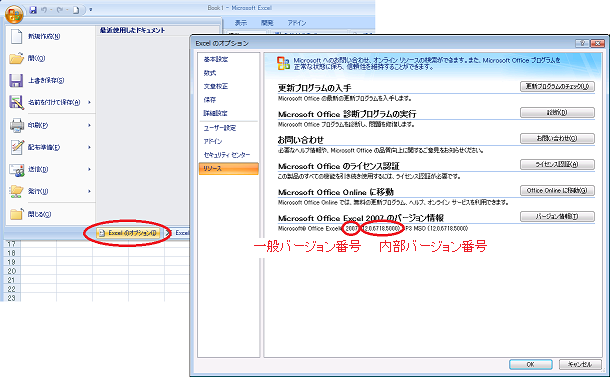The width and height of the screenshot is (612, 382).
Task: Select row header 20 in the worksheet
Action: [11, 271]
